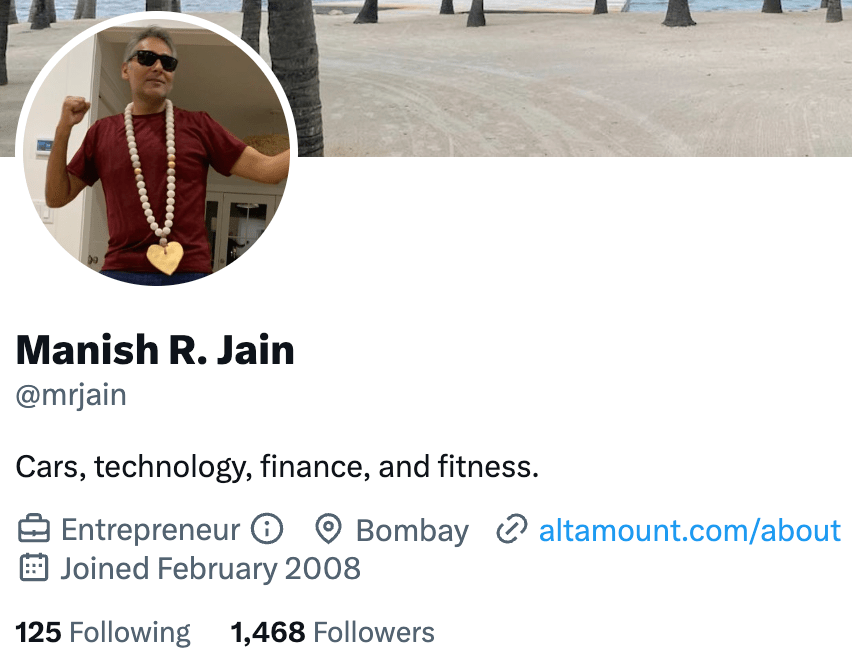Click the Joined February 2008 text
This screenshot has width=852, height=656.
210,569
